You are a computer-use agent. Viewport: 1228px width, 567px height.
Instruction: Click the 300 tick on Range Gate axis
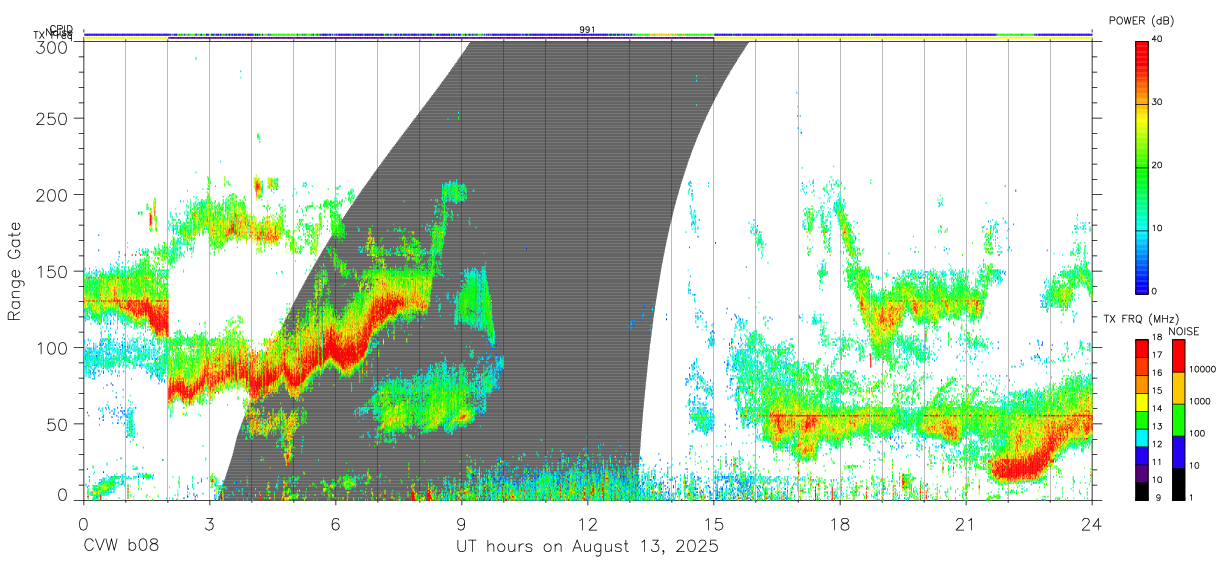pyautogui.click(x=52, y=47)
